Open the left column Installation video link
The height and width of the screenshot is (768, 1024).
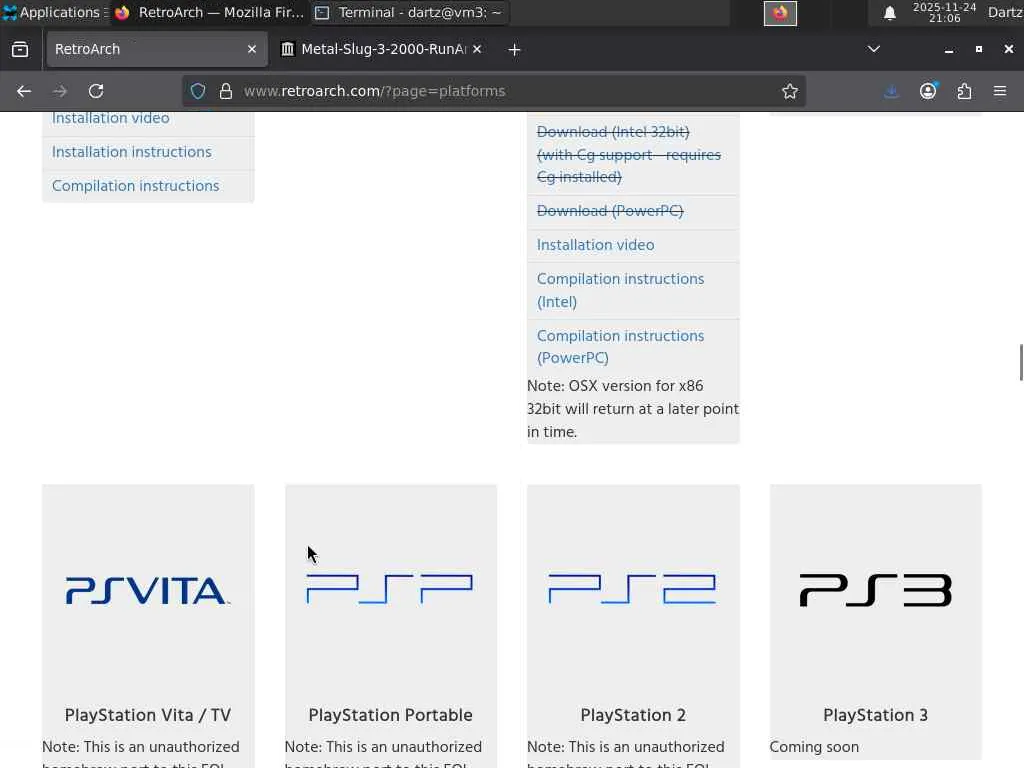click(x=111, y=118)
